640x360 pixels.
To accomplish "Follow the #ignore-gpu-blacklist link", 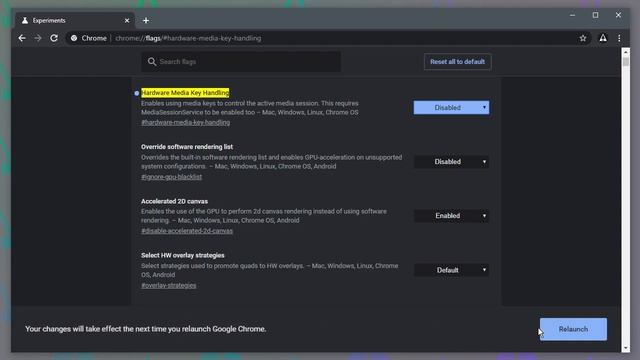I will coord(171,177).
